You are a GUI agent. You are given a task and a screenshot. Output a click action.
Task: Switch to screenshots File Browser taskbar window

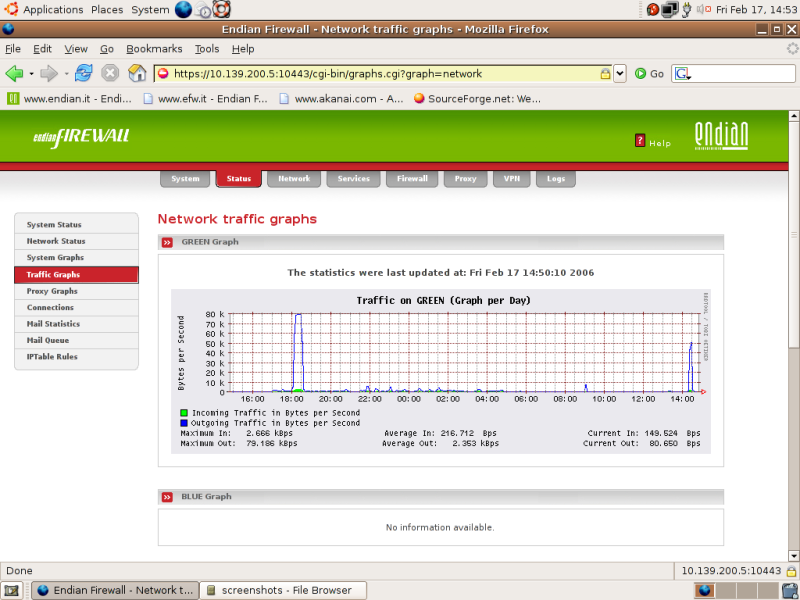pos(283,590)
